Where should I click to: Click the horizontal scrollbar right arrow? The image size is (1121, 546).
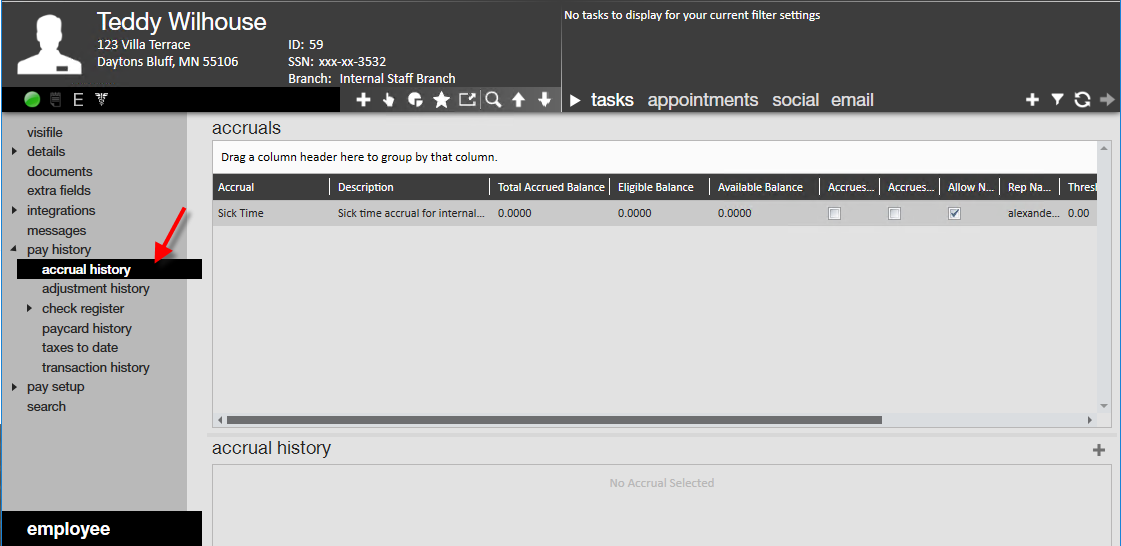pyautogui.click(x=1090, y=420)
